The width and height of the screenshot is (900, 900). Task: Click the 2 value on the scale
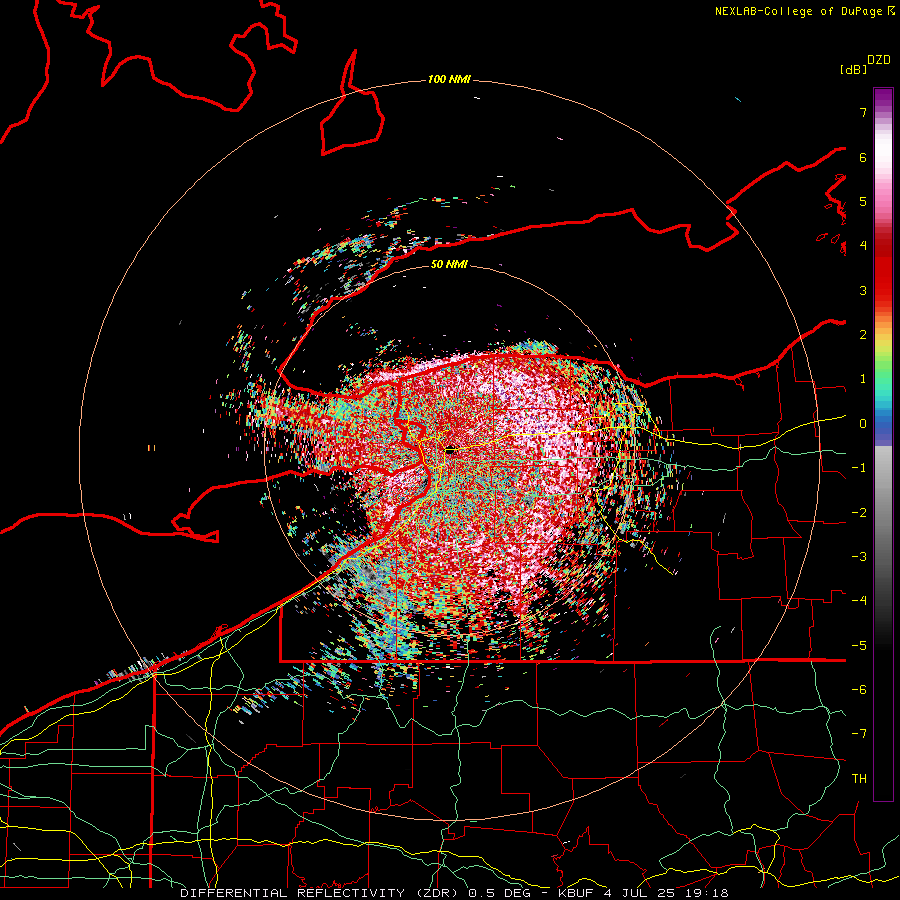(863, 335)
